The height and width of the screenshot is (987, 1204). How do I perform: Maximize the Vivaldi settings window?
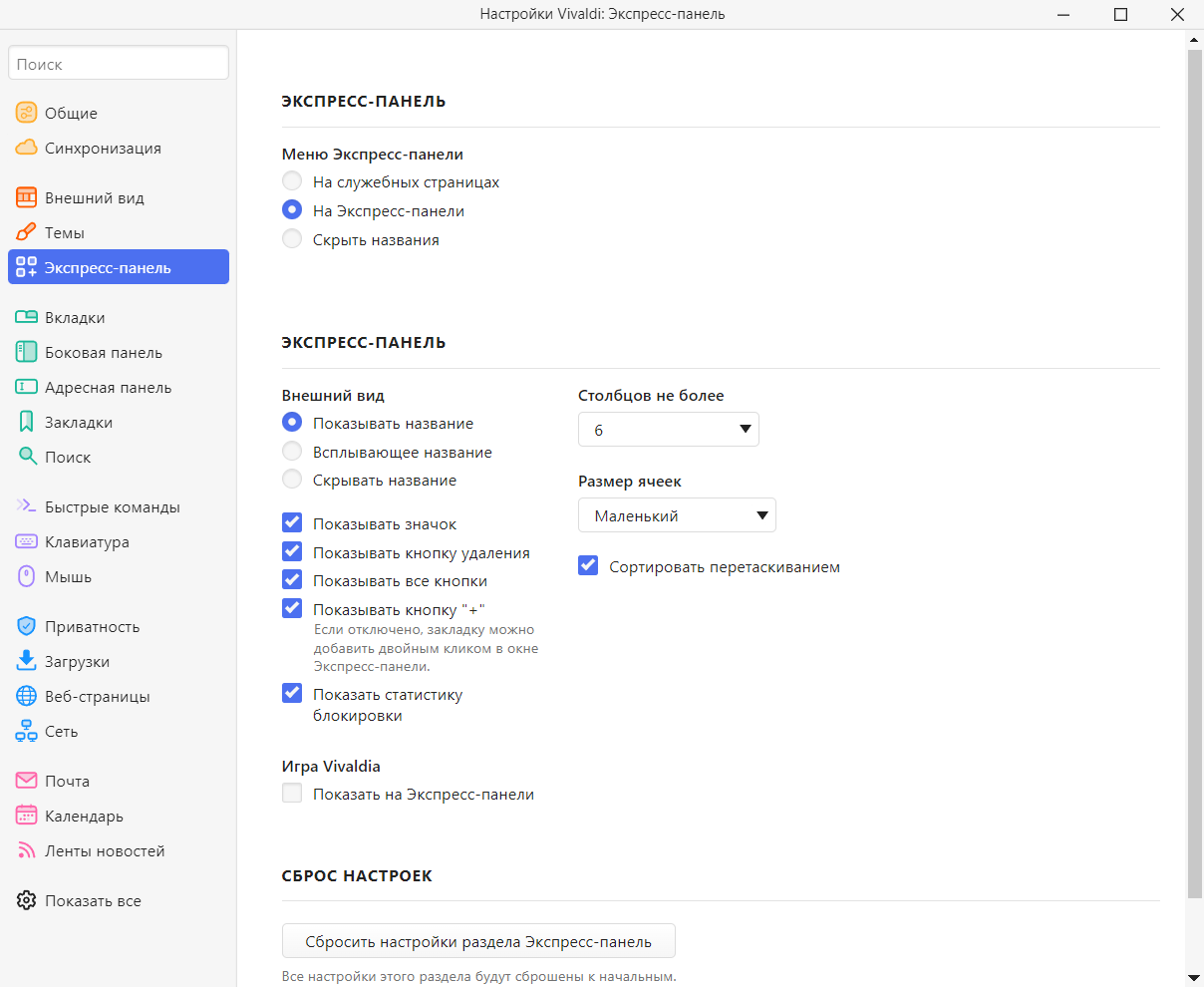click(1121, 14)
